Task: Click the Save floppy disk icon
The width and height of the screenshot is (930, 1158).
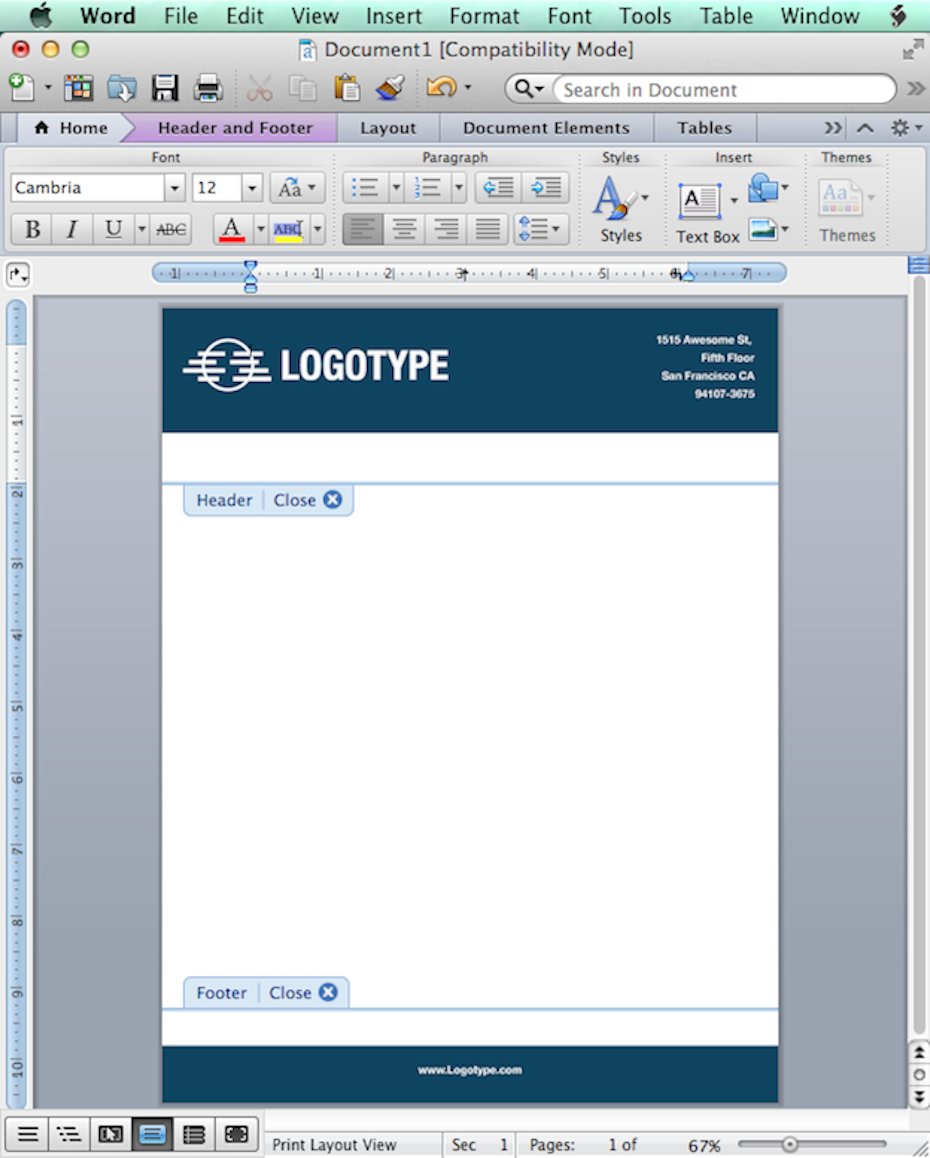Action: click(x=165, y=89)
